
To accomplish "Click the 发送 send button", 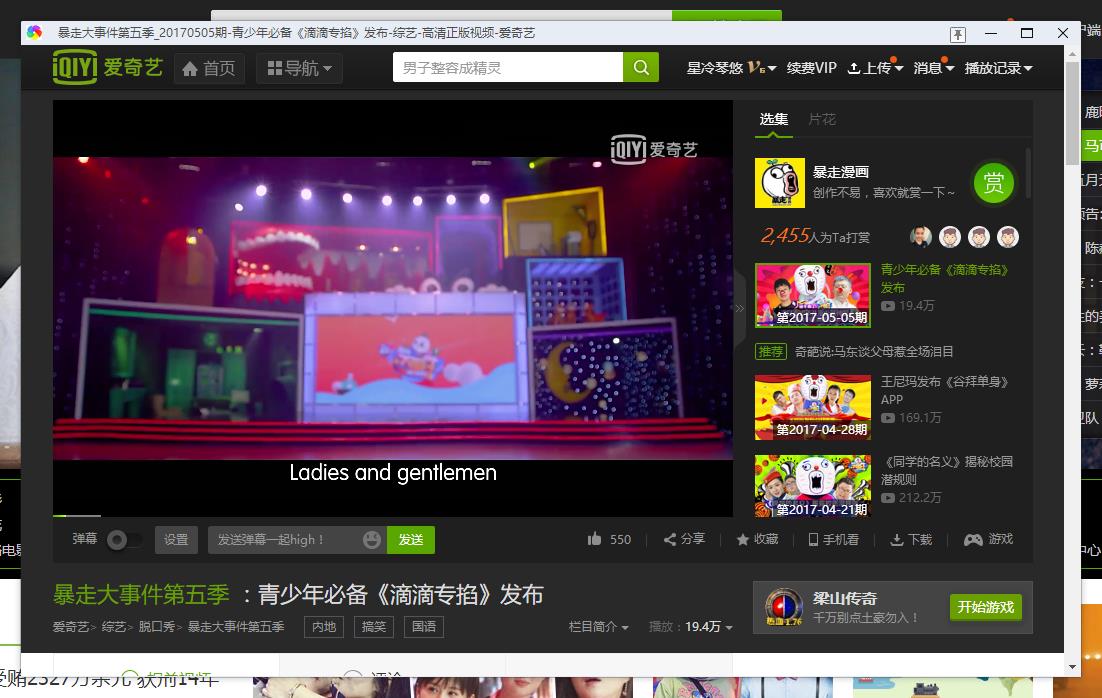I will [x=410, y=540].
